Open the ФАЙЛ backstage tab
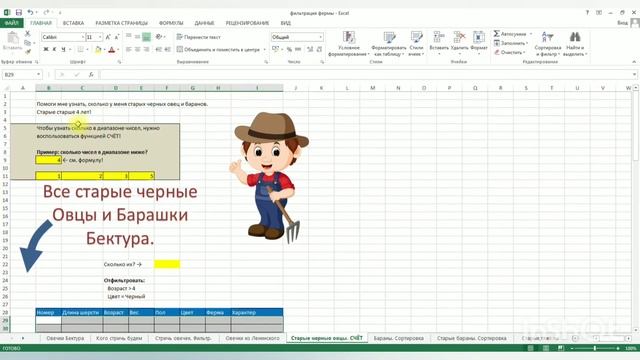The image size is (640, 360). click(11, 23)
